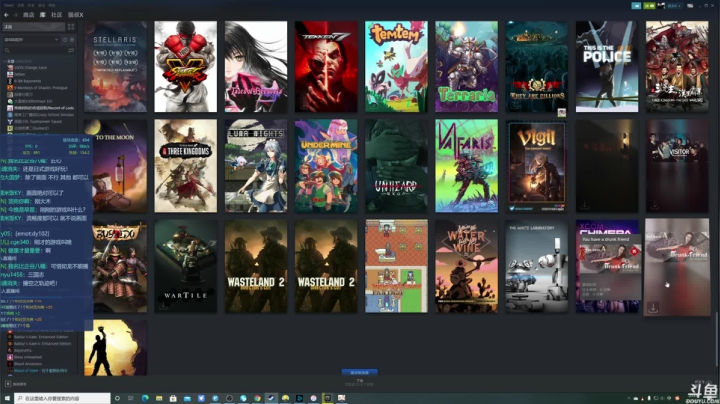Click the library grid vertical scrollbar
720x404 pixels.
717,340
